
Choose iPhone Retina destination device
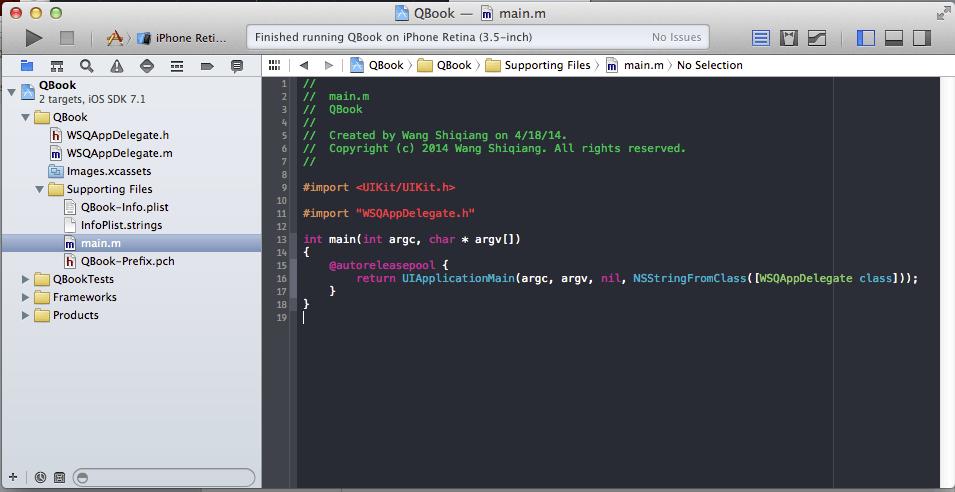(182, 38)
